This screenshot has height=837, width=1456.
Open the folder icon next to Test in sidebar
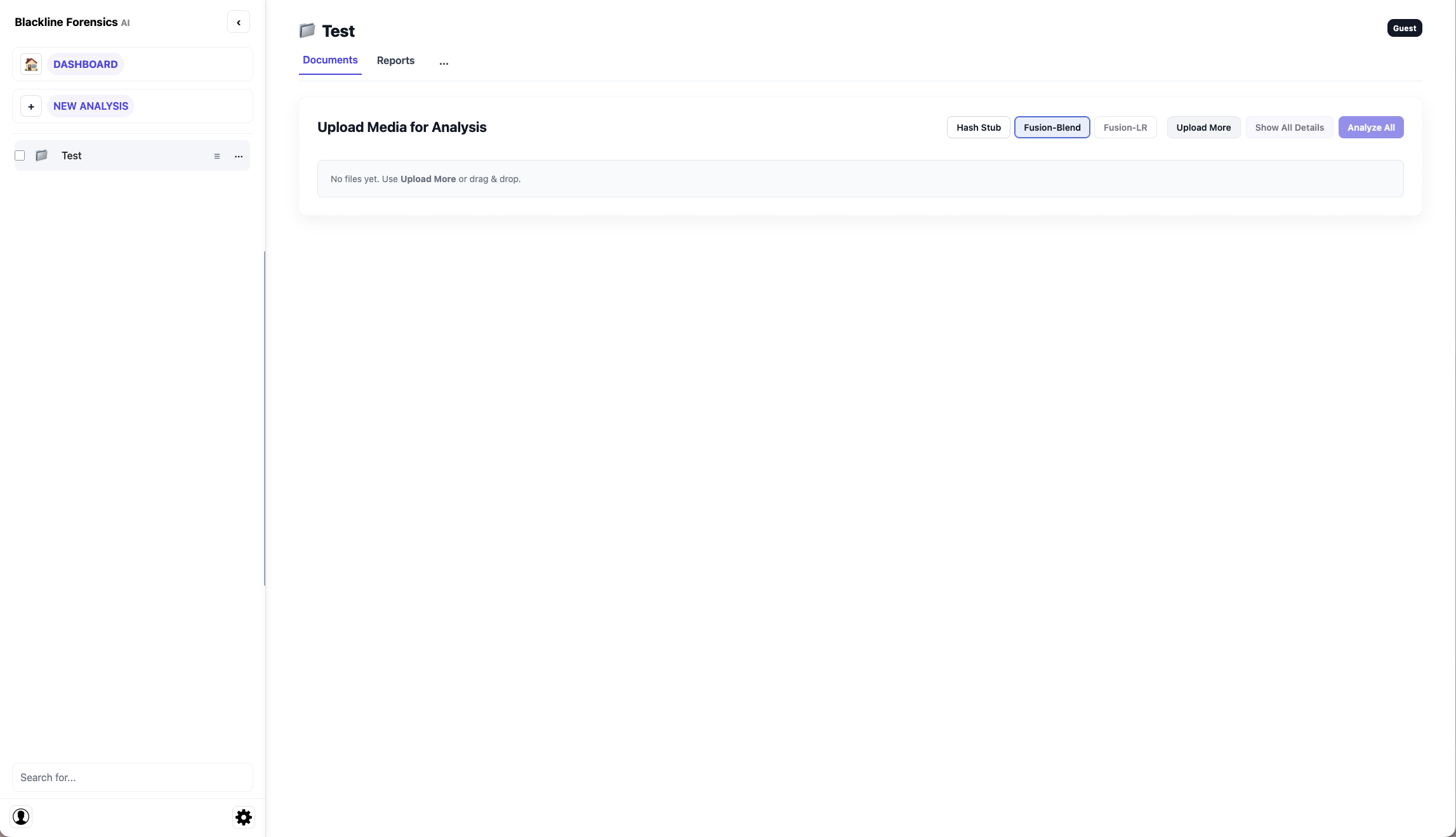pyautogui.click(x=41, y=155)
